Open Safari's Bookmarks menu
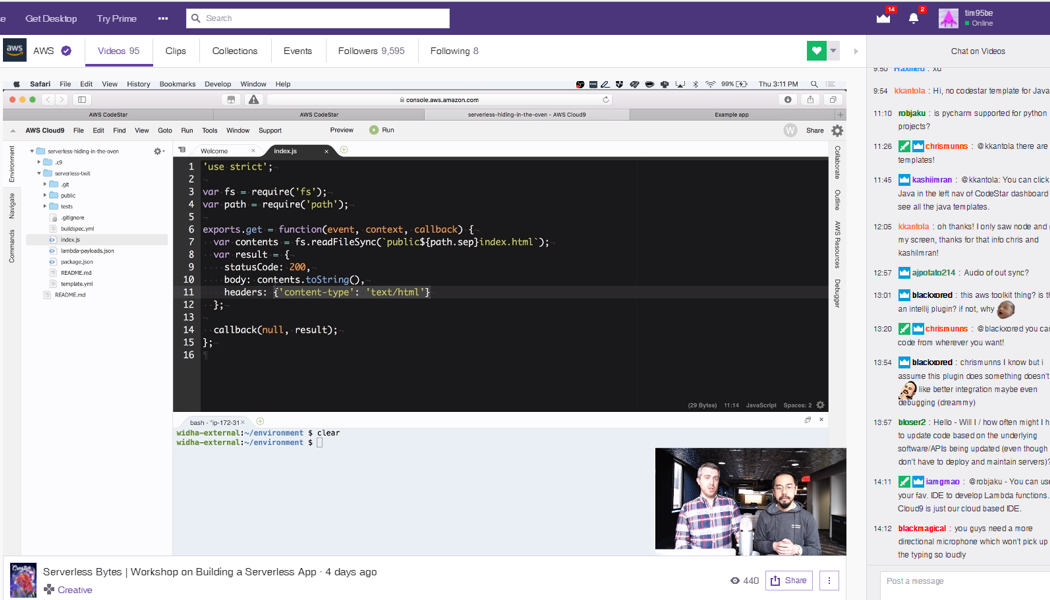The image size is (1050, 600). [177, 84]
